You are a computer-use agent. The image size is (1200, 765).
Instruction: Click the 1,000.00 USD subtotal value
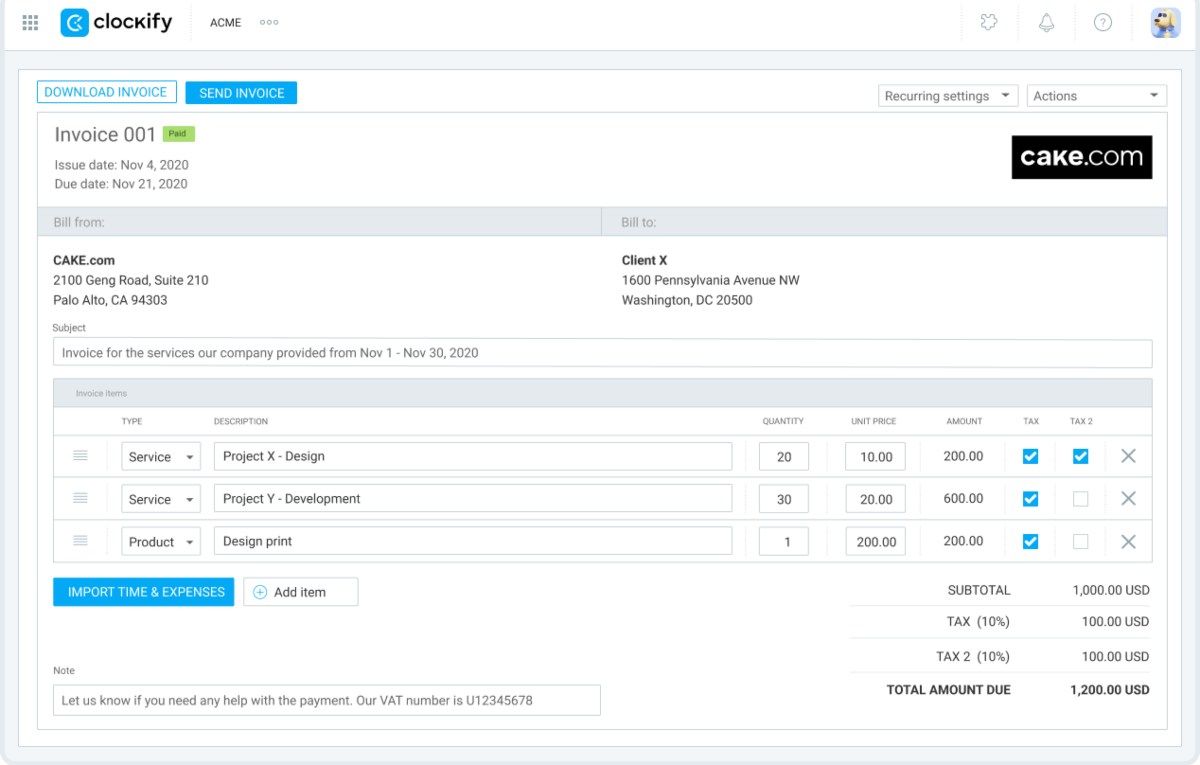(x=1111, y=590)
